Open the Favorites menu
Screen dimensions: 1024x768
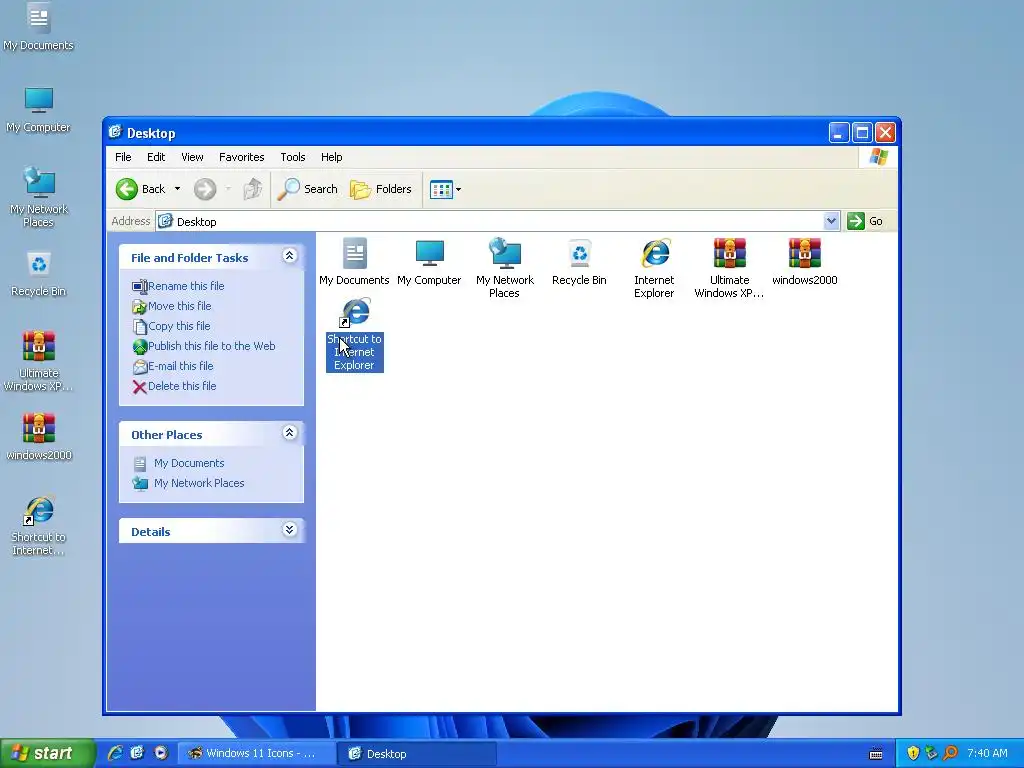(242, 157)
